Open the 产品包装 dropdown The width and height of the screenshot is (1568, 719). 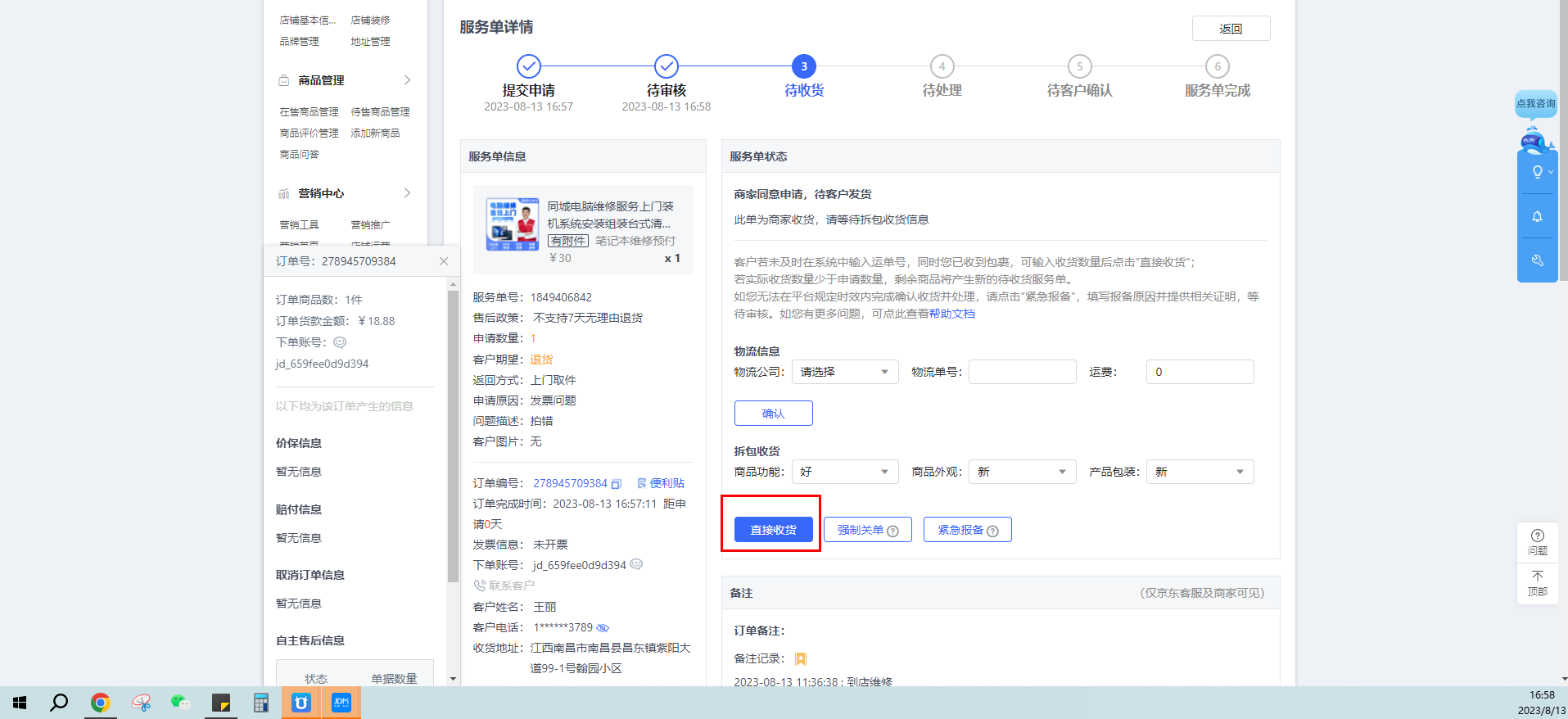tap(1200, 472)
